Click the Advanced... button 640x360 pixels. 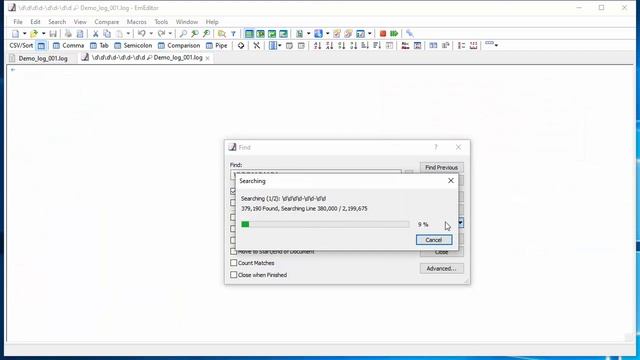[441, 269]
